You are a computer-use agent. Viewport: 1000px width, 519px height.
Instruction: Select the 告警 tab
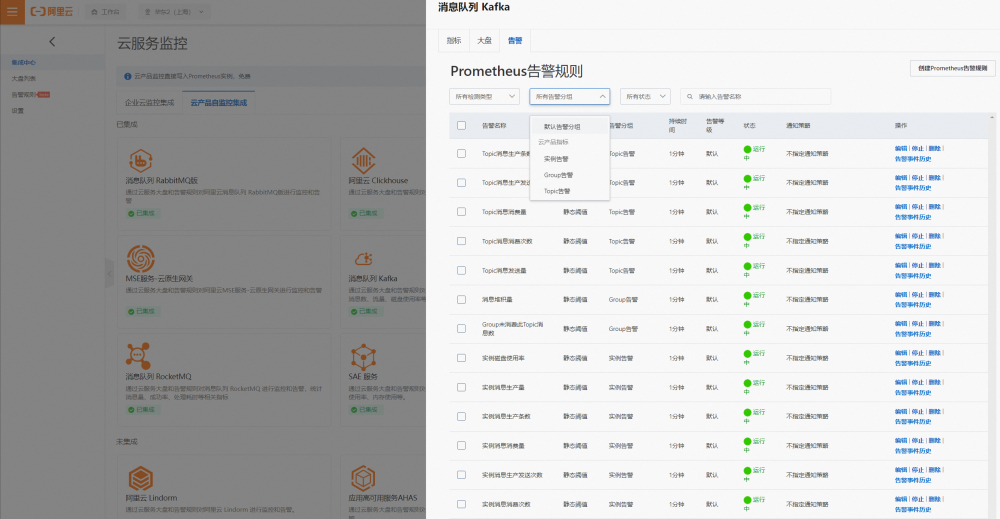(515, 40)
